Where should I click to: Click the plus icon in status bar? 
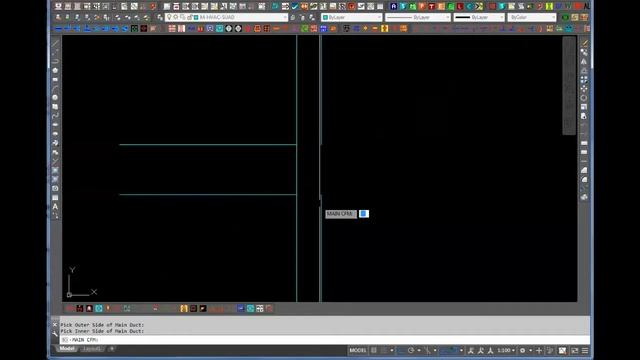pyautogui.click(x=539, y=350)
